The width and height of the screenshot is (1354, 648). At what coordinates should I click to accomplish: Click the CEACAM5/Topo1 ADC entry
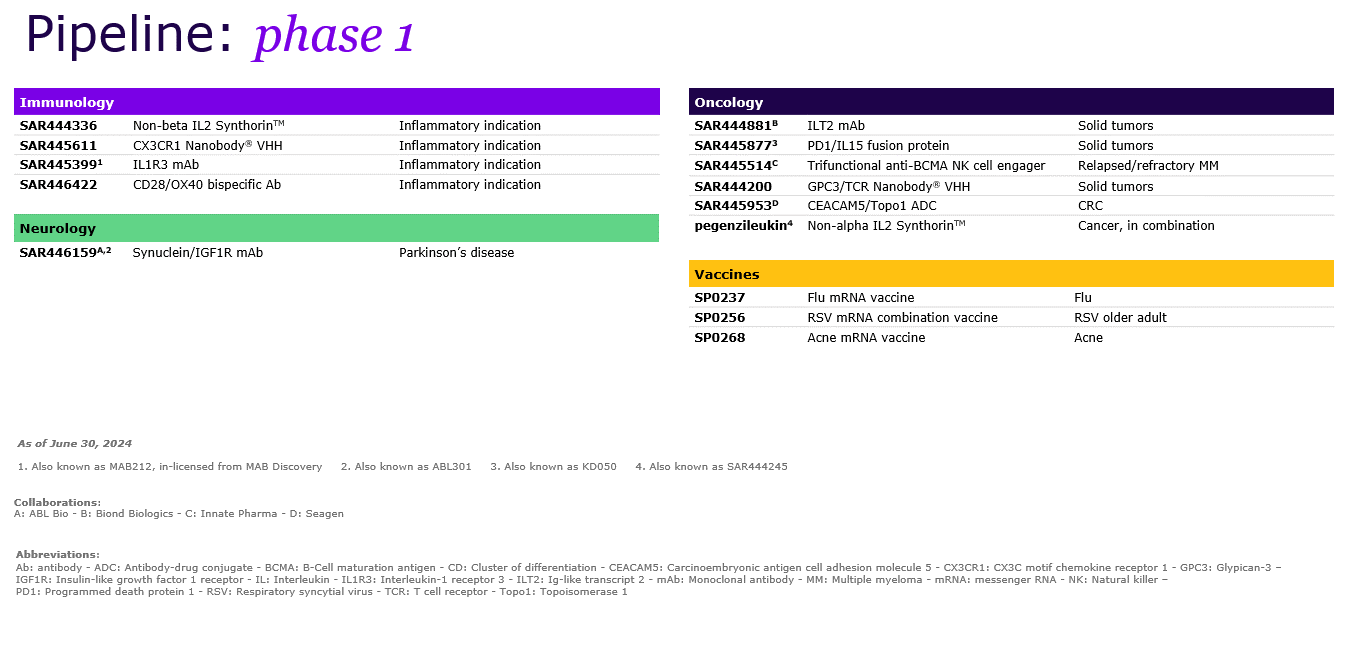870,206
